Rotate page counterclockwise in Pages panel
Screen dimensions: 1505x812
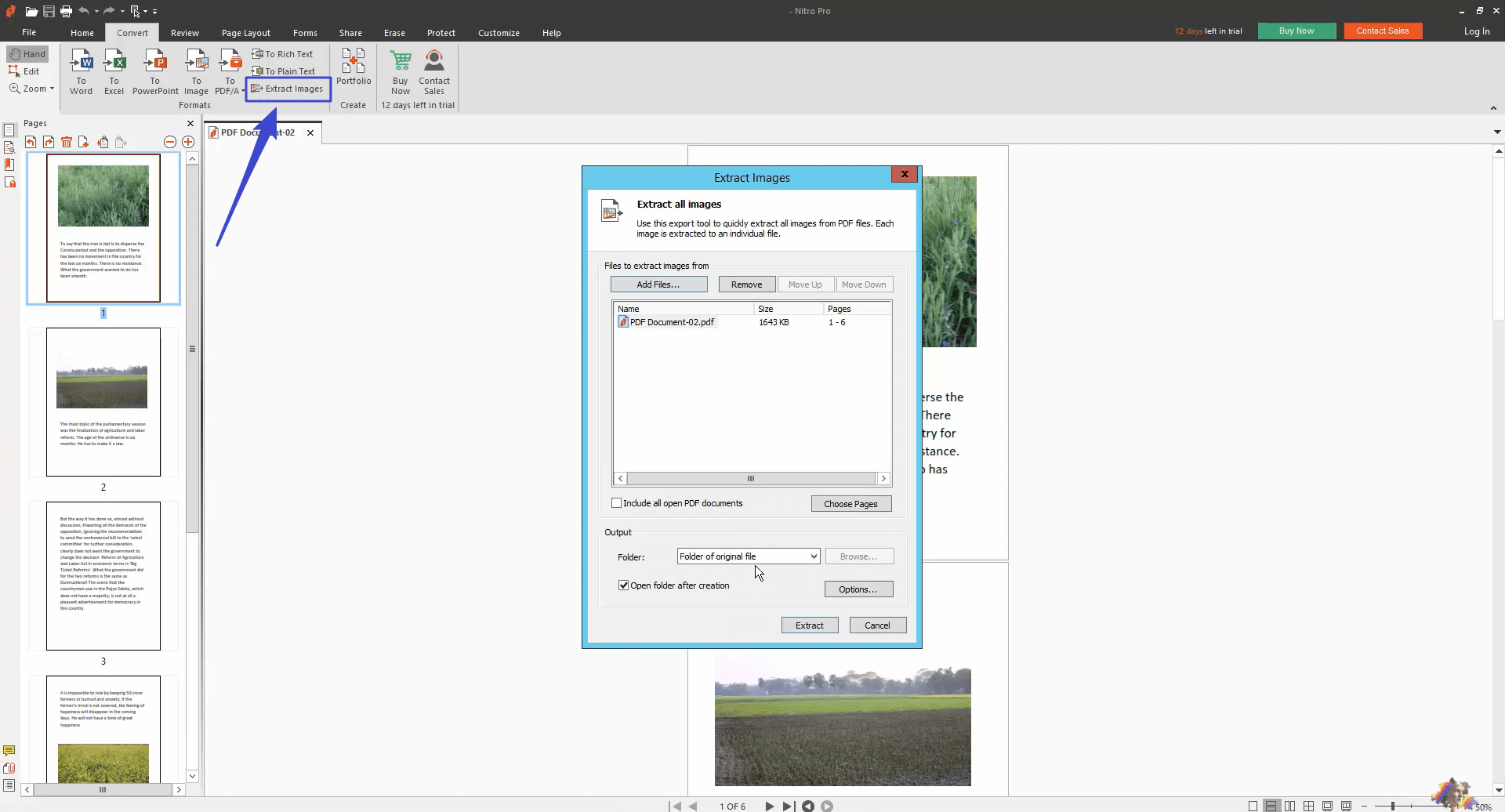click(x=31, y=142)
